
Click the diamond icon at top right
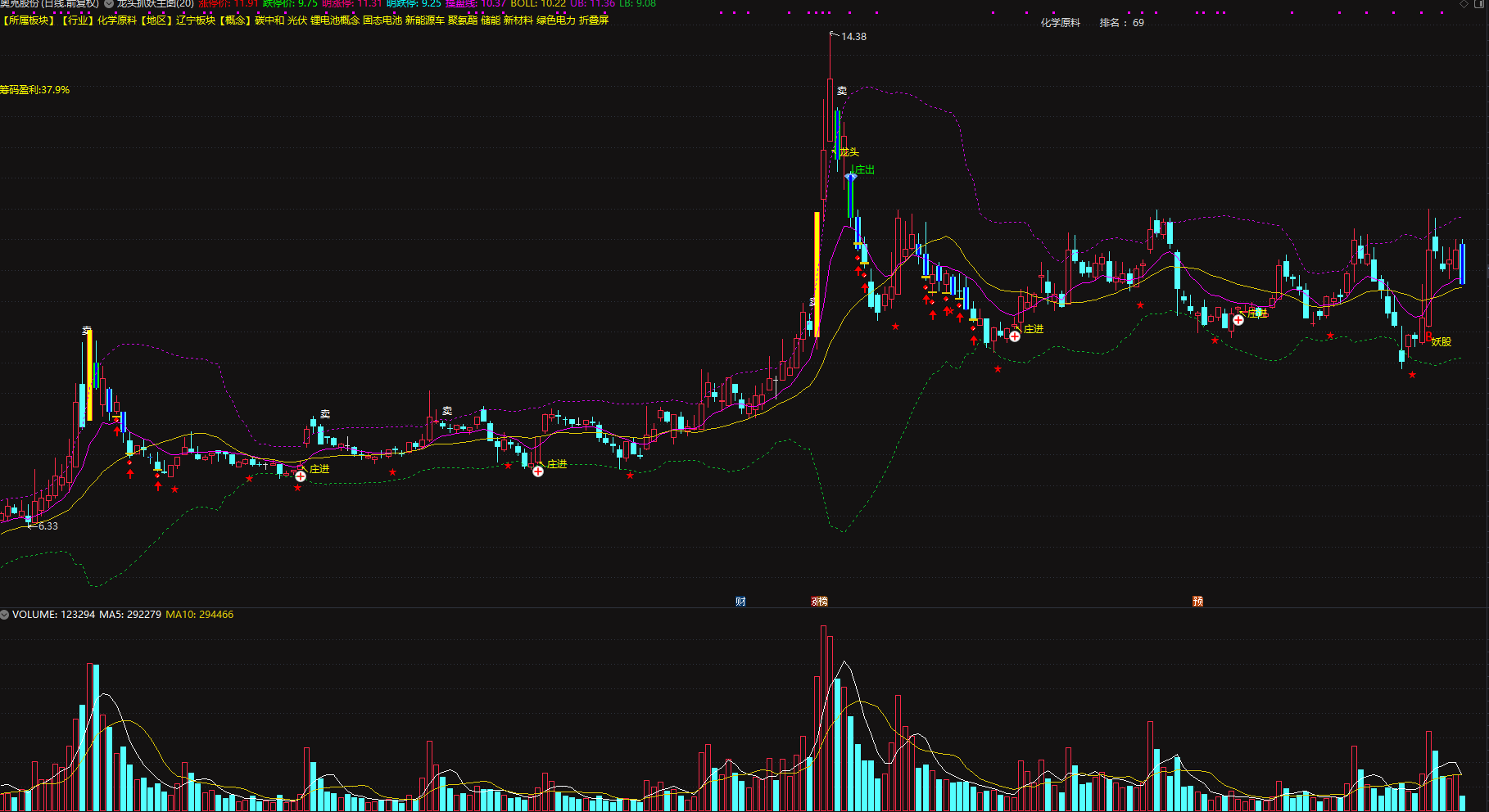(1464, 4)
